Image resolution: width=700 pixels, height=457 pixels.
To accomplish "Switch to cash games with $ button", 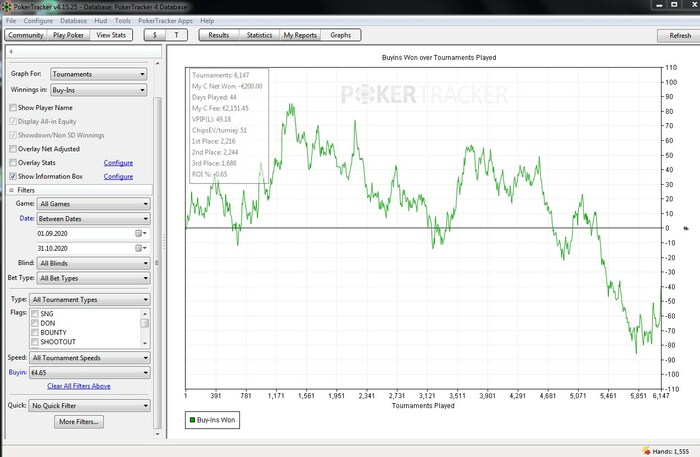I will [155, 35].
